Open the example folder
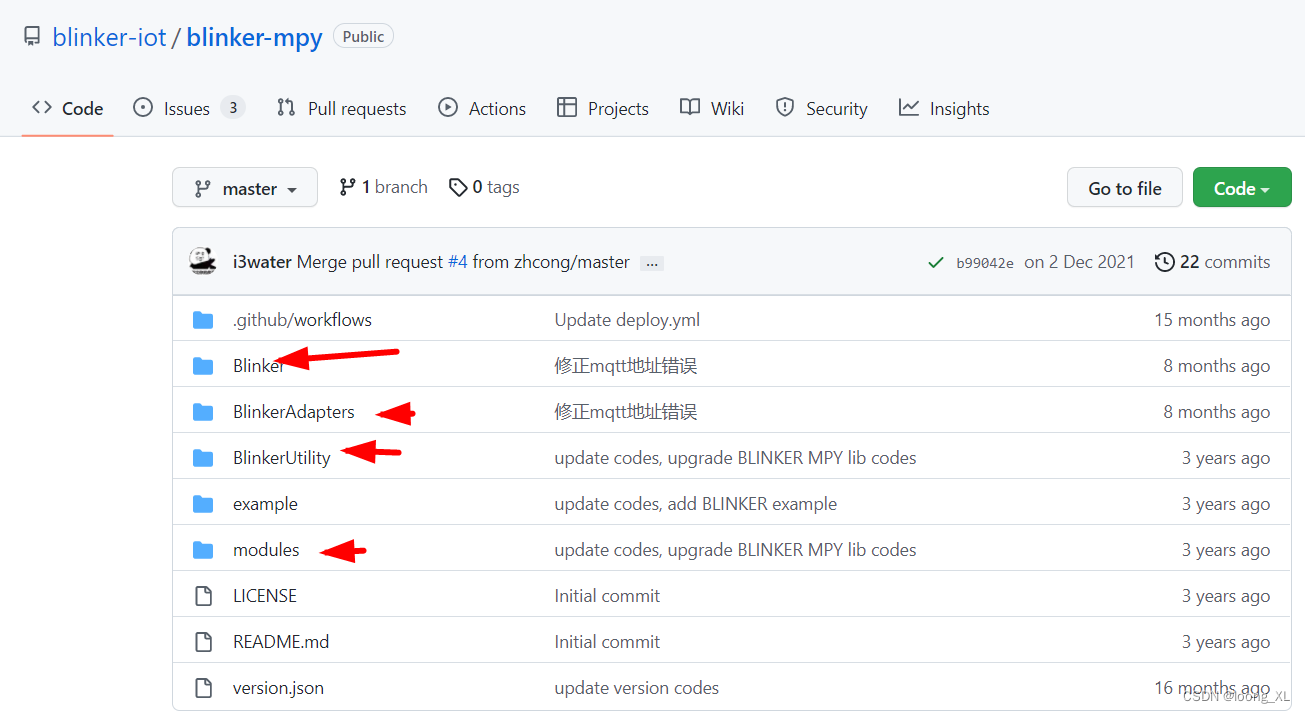This screenshot has width=1305, height=713. click(265, 504)
